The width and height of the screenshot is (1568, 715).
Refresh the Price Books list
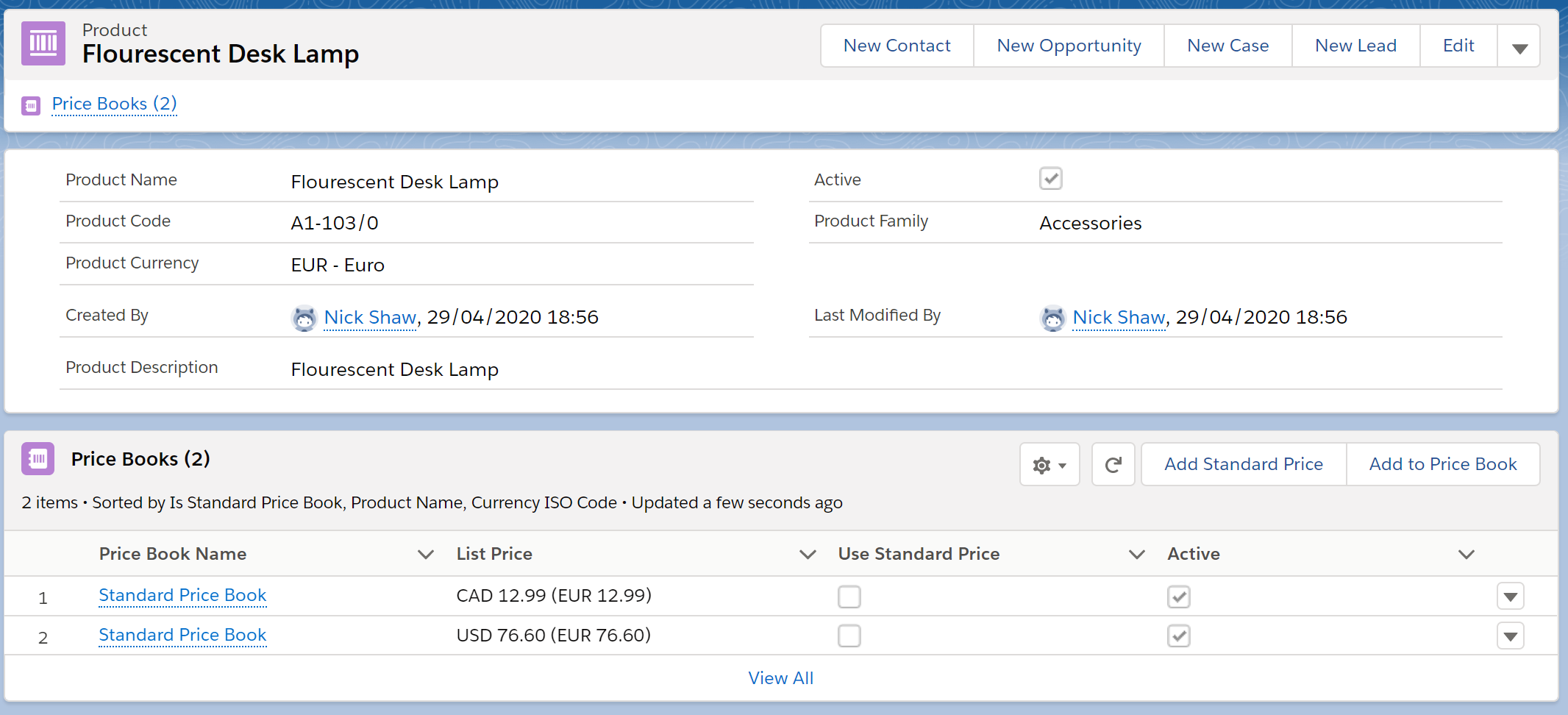(1113, 465)
